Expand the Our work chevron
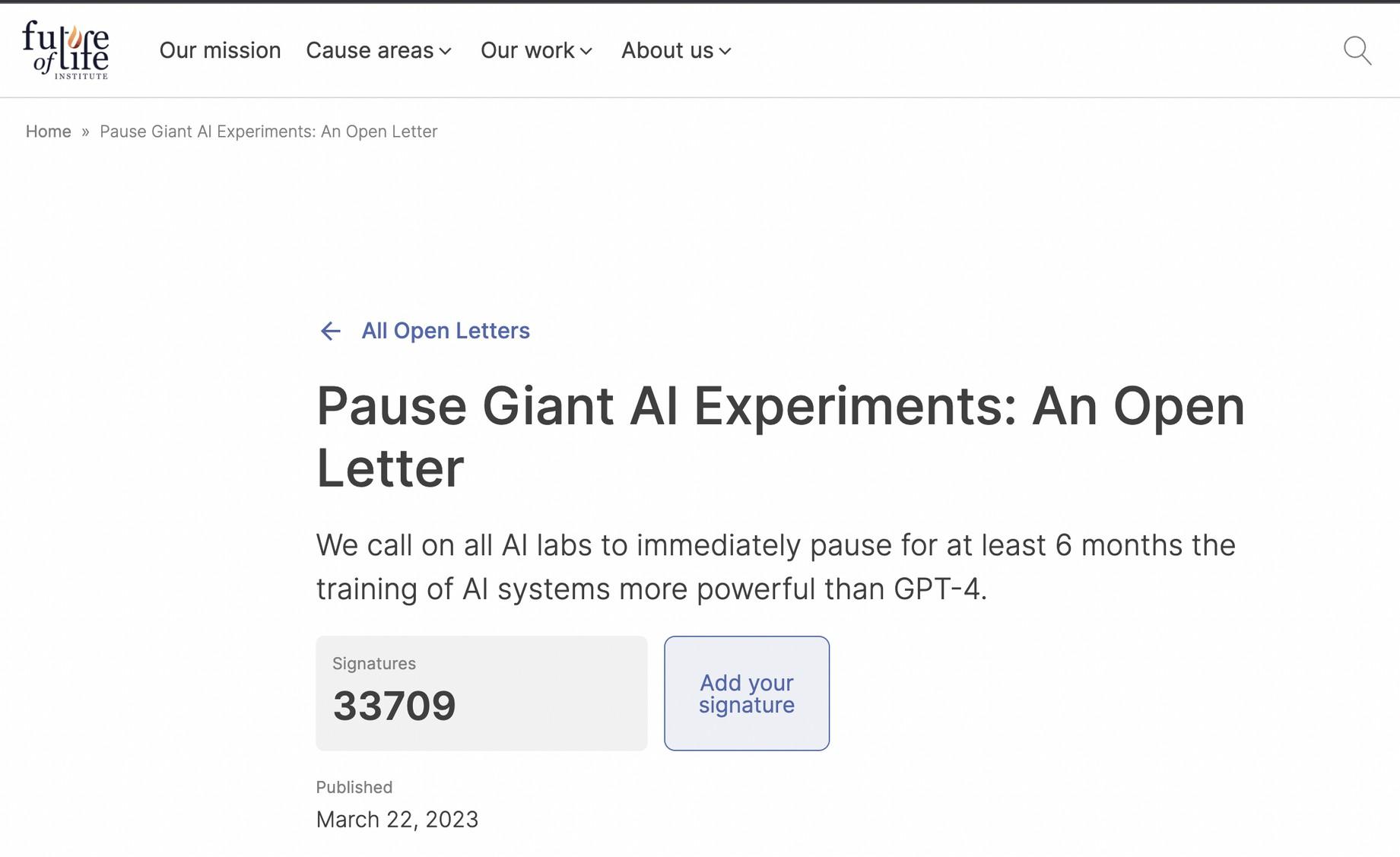The width and height of the screenshot is (1400, 857). tap(586, 52)
